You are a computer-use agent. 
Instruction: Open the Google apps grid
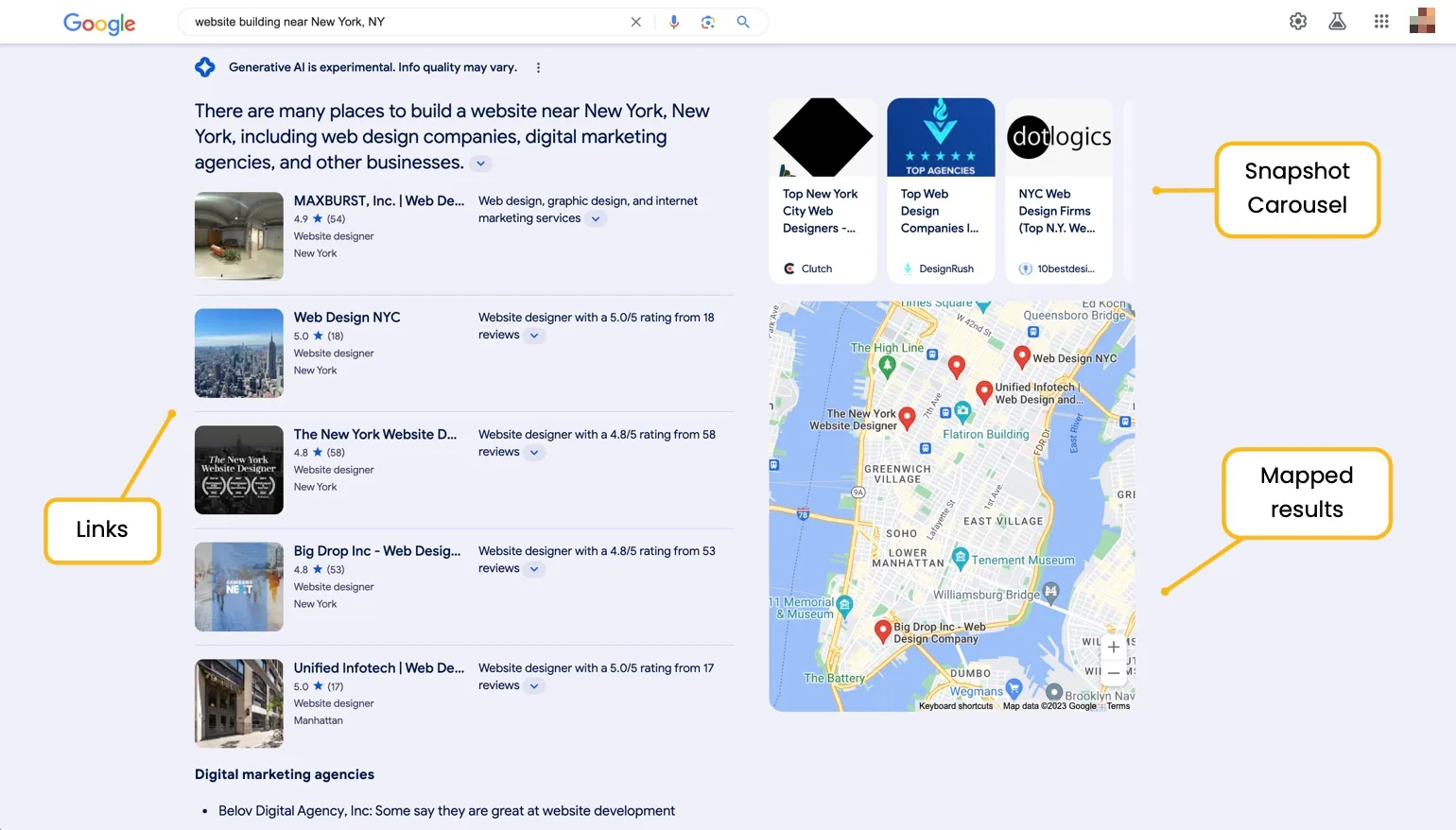pyautogui.click(x=1381, y=21)
